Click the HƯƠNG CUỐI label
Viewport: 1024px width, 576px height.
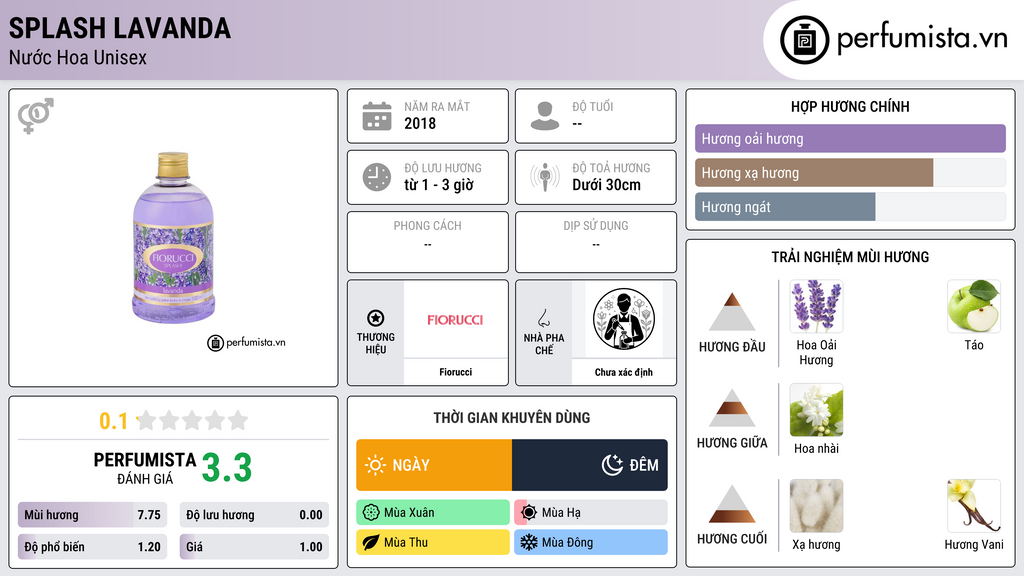tap(732, 539)
